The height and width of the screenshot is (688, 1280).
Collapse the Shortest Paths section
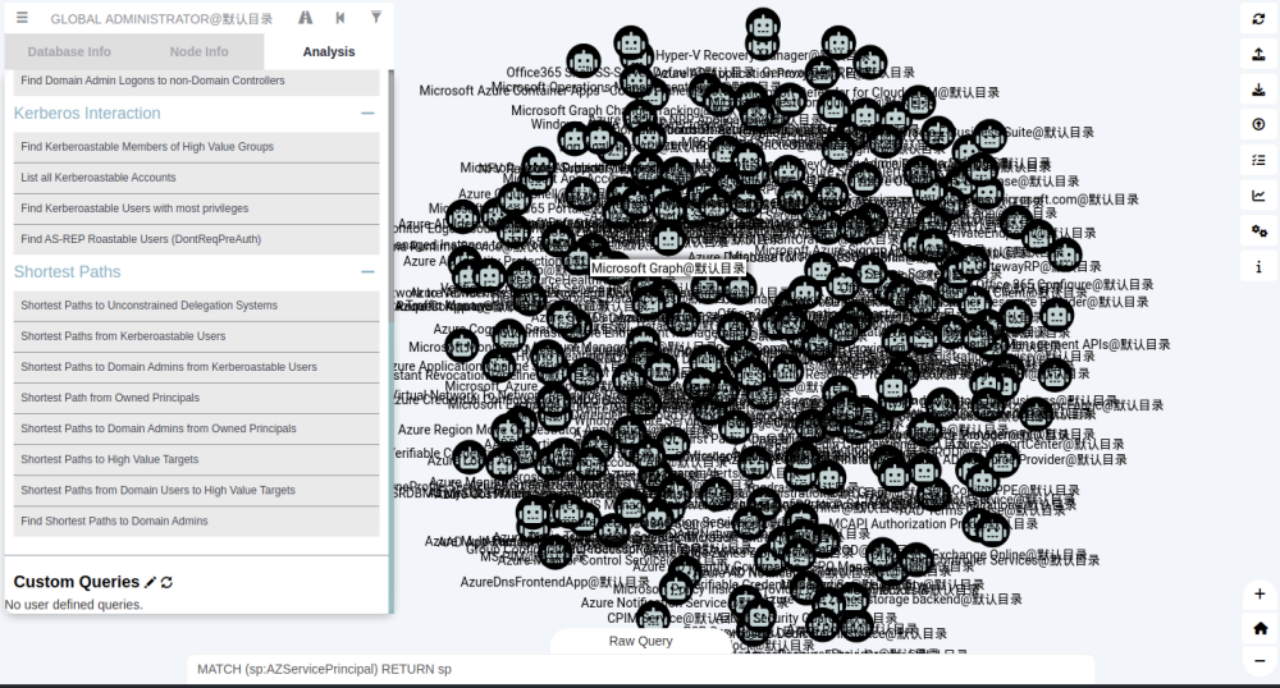(368, 272)
